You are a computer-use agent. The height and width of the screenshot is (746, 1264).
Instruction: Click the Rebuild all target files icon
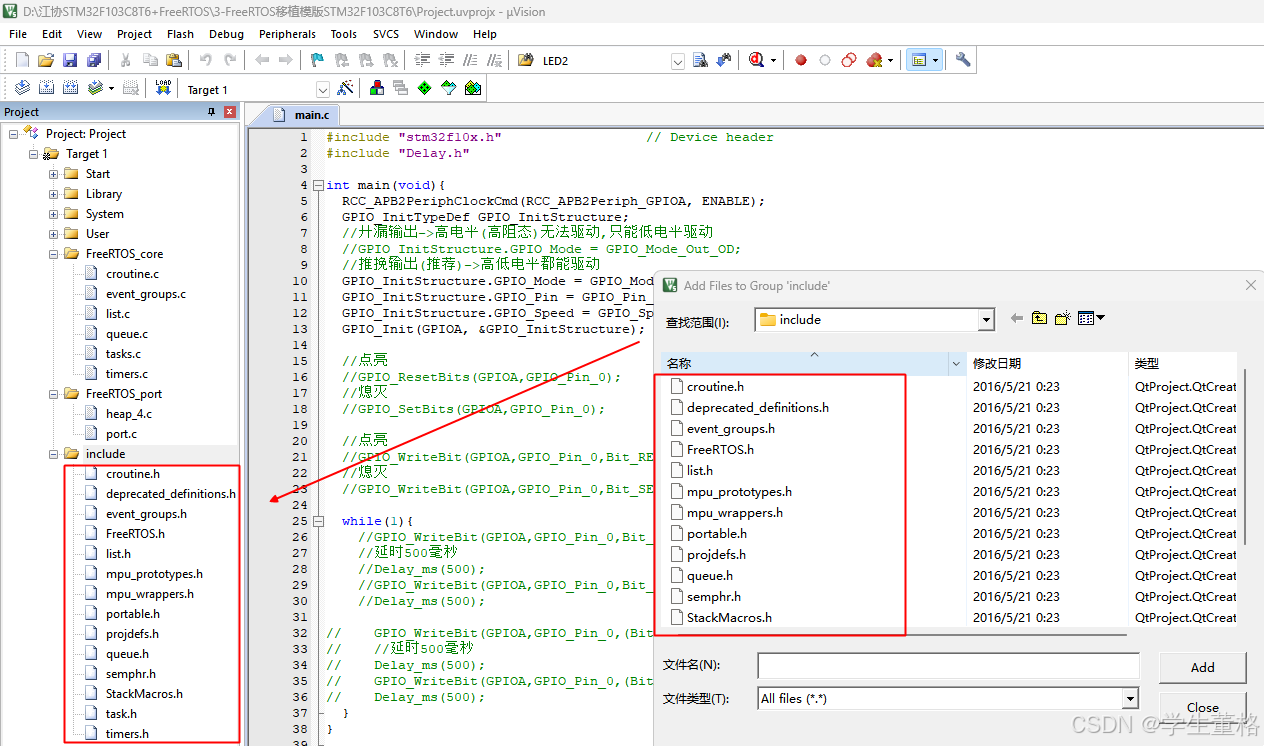(70, 88)
